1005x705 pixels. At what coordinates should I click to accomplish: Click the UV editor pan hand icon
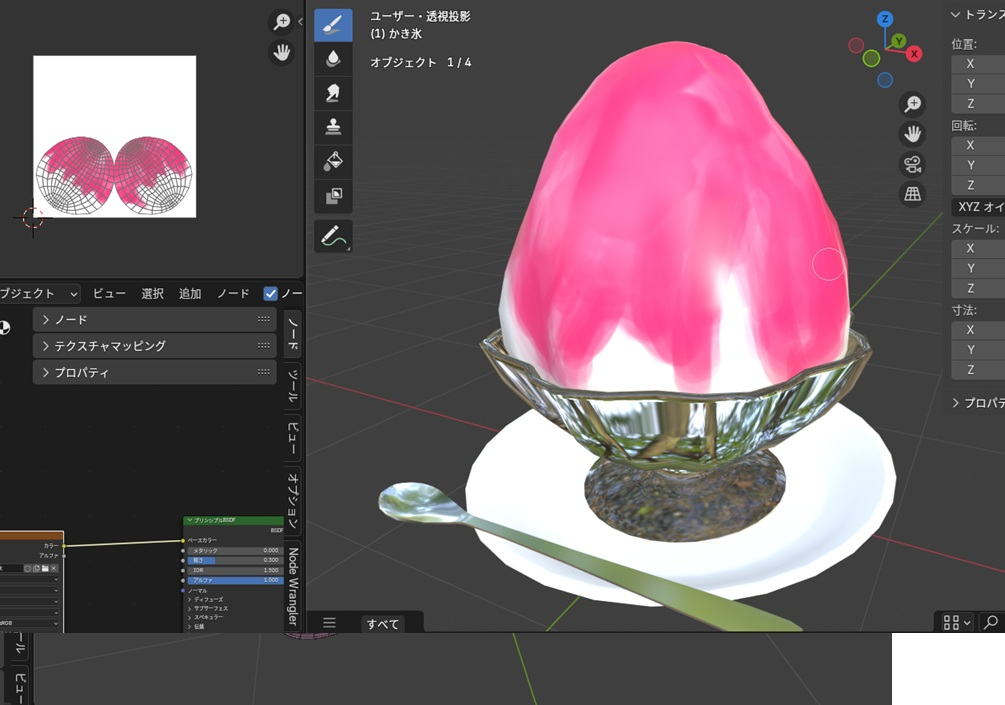coord(281,52)
